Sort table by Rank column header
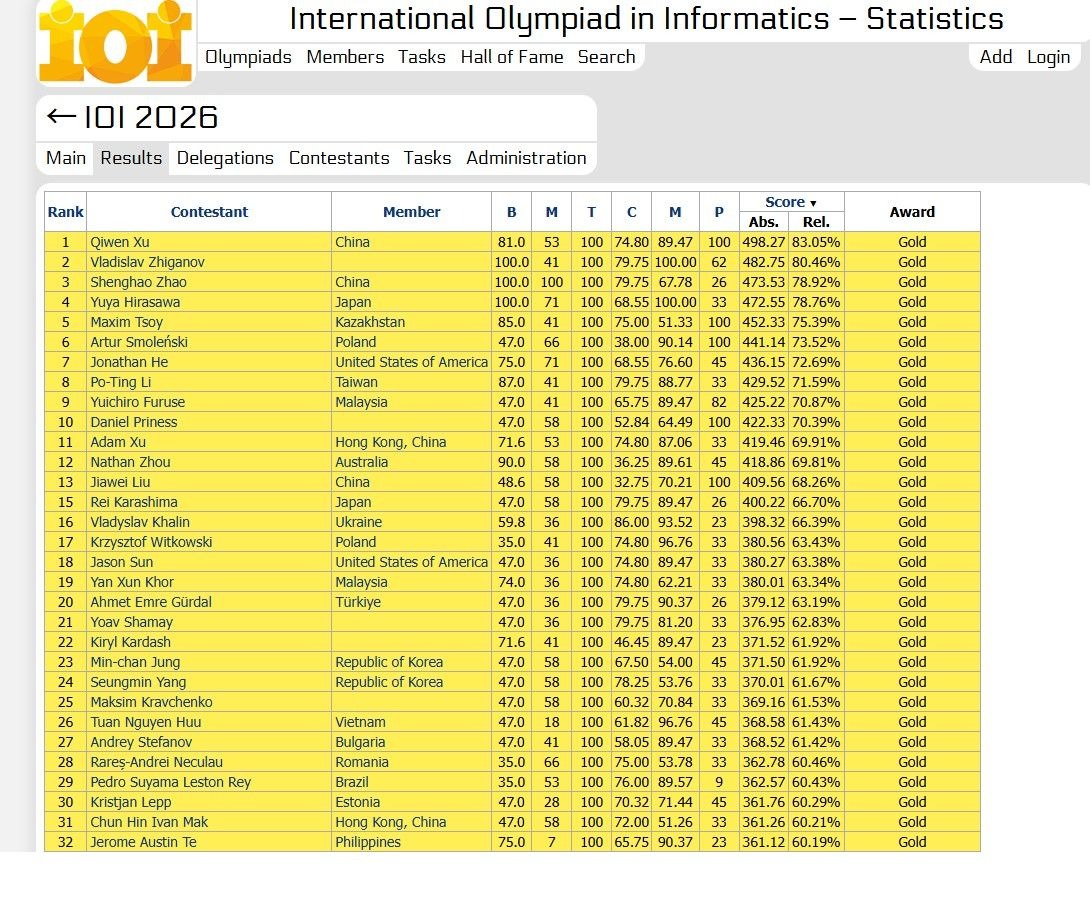 tap(65, 212)
